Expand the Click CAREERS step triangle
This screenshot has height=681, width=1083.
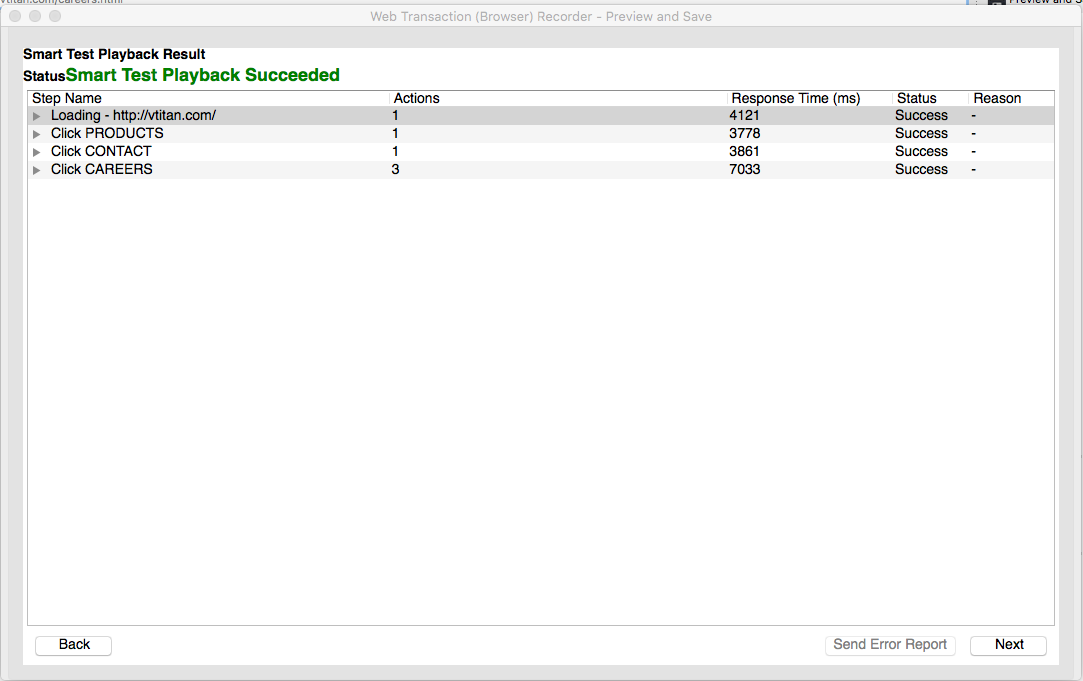37,170
